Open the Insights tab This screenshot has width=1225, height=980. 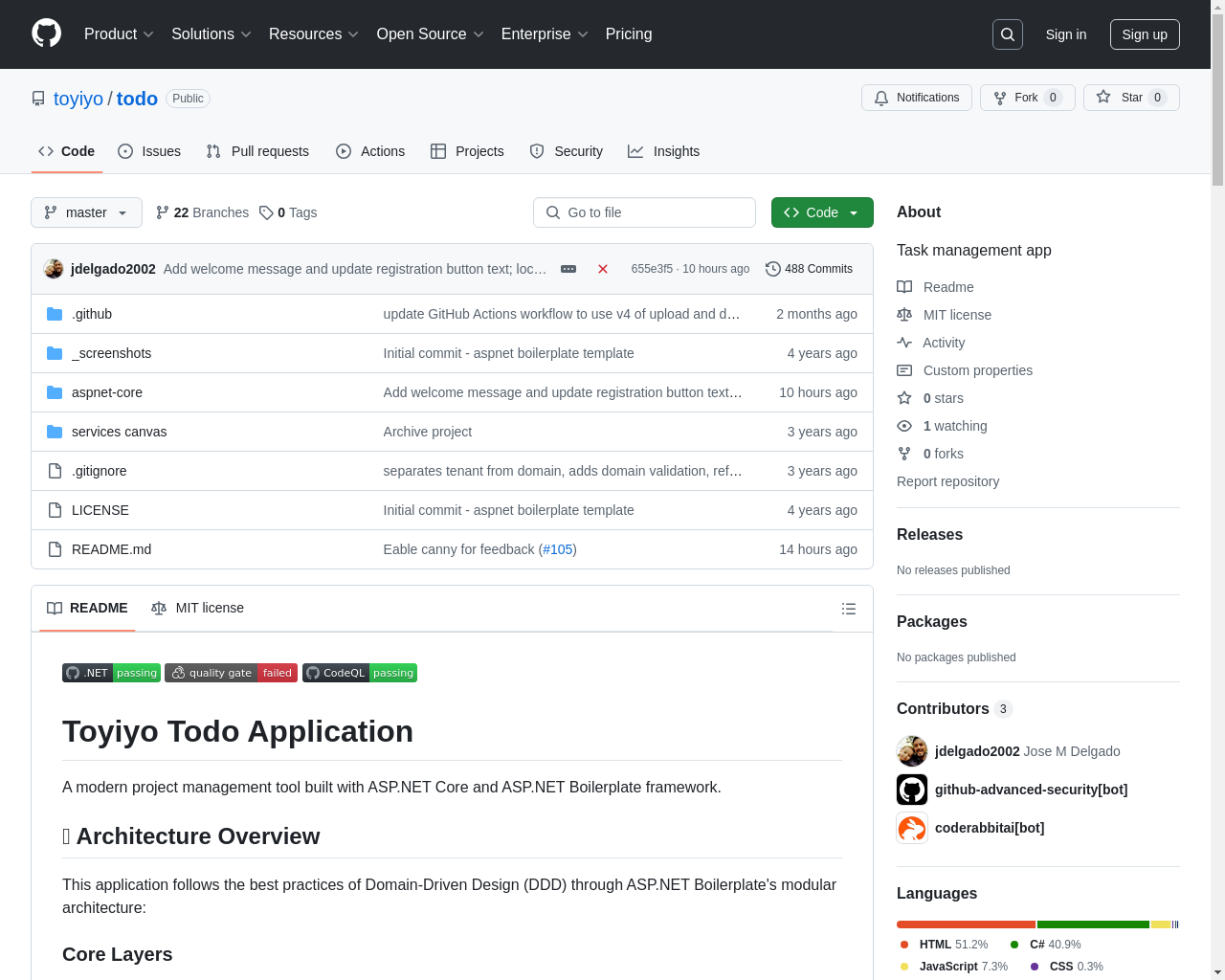[x=664, y=151]
